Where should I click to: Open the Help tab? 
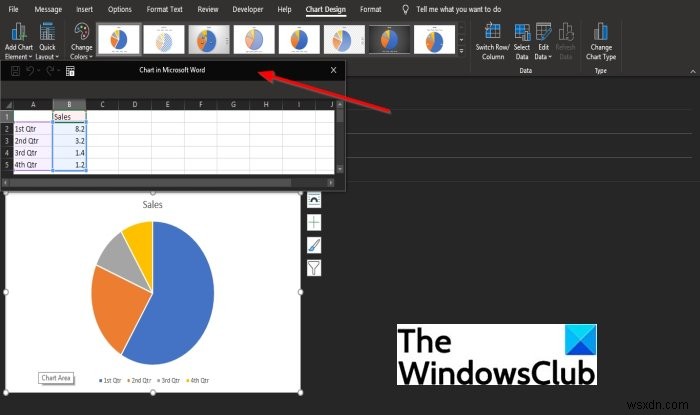click(x=284, y=9)
